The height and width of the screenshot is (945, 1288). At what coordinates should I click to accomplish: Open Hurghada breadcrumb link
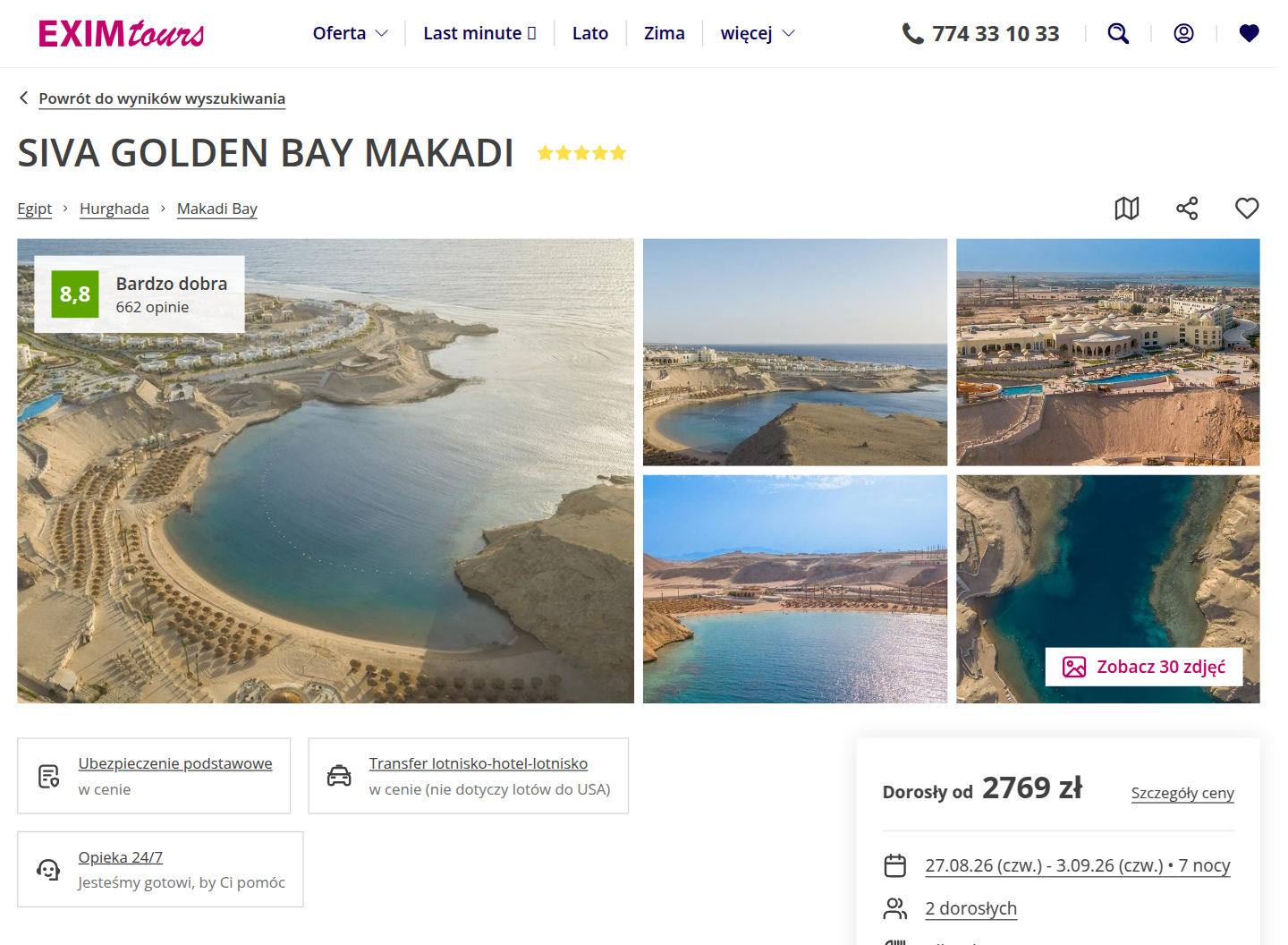[114, 209]
